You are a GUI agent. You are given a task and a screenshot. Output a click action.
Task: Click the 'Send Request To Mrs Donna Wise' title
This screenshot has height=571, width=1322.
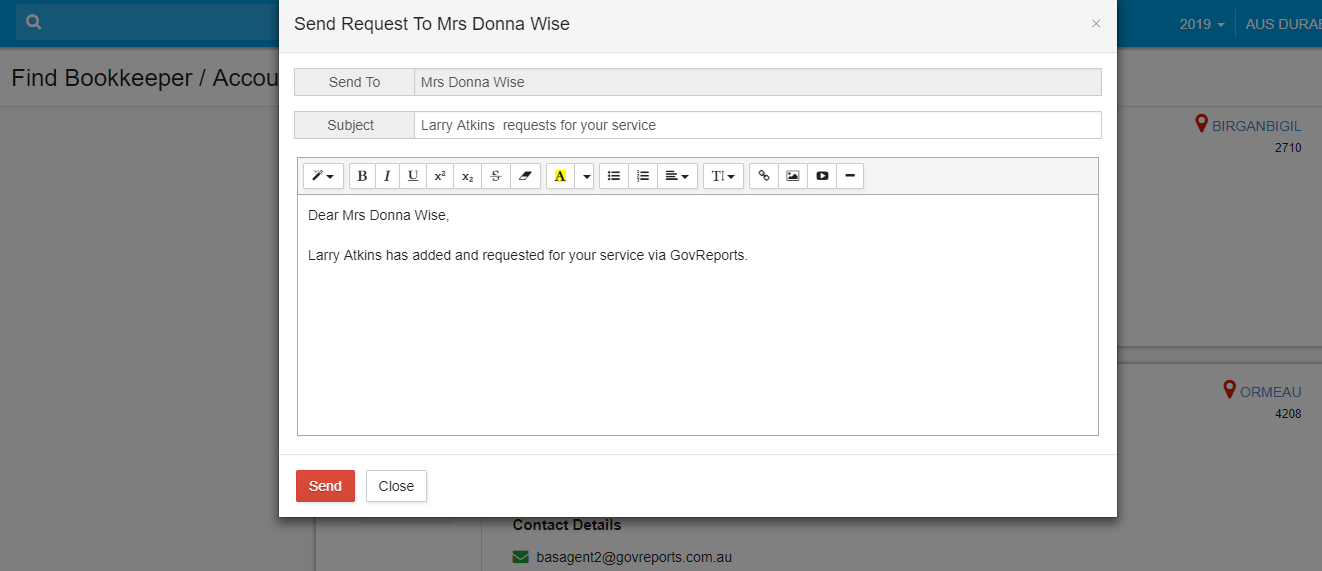click(x=432, y=24)
